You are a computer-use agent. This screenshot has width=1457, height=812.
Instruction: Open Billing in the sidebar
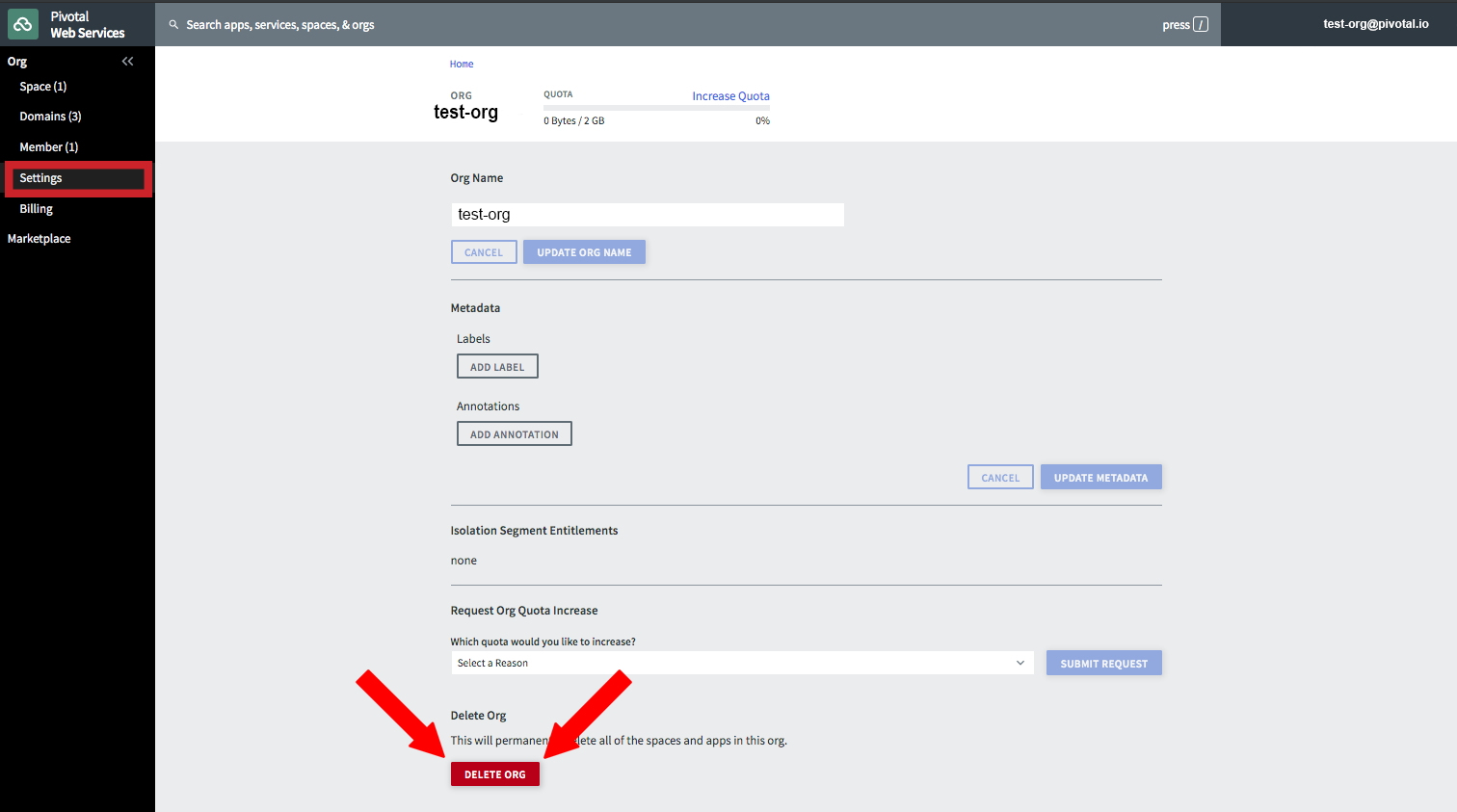pyautogui.click(x=36, y=209)
